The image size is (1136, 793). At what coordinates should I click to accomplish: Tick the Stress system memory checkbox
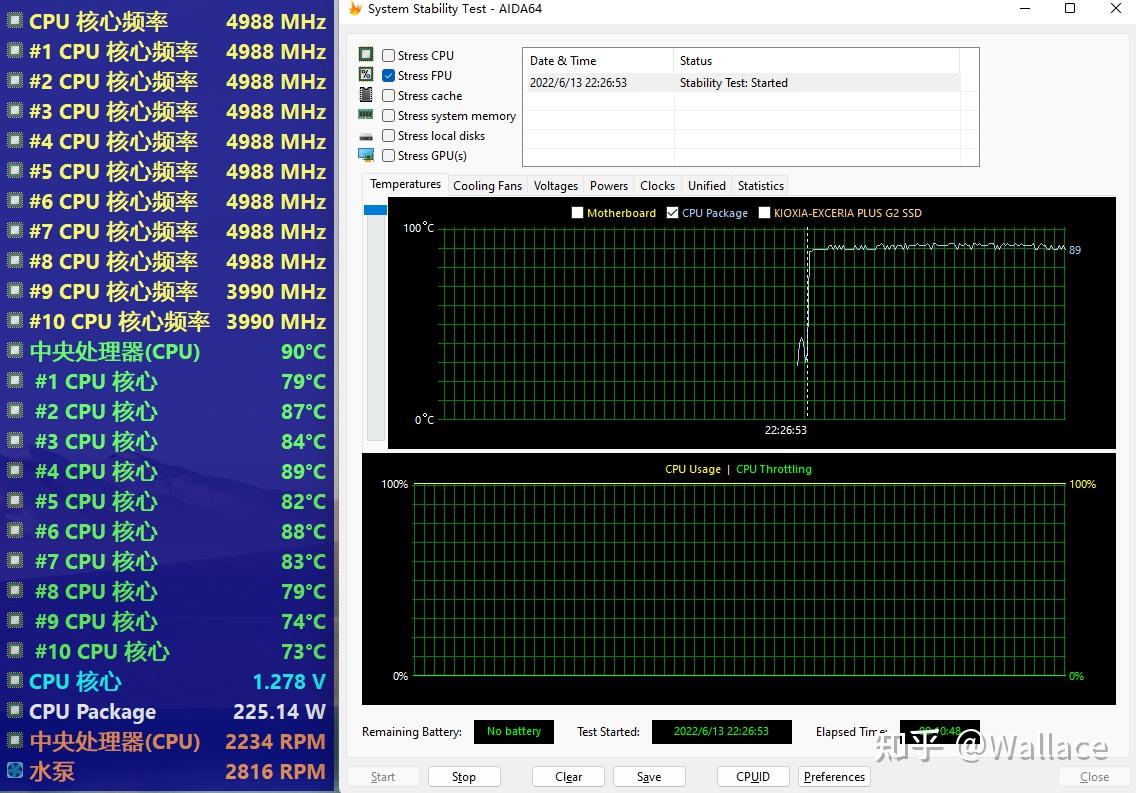coord(388,115)
